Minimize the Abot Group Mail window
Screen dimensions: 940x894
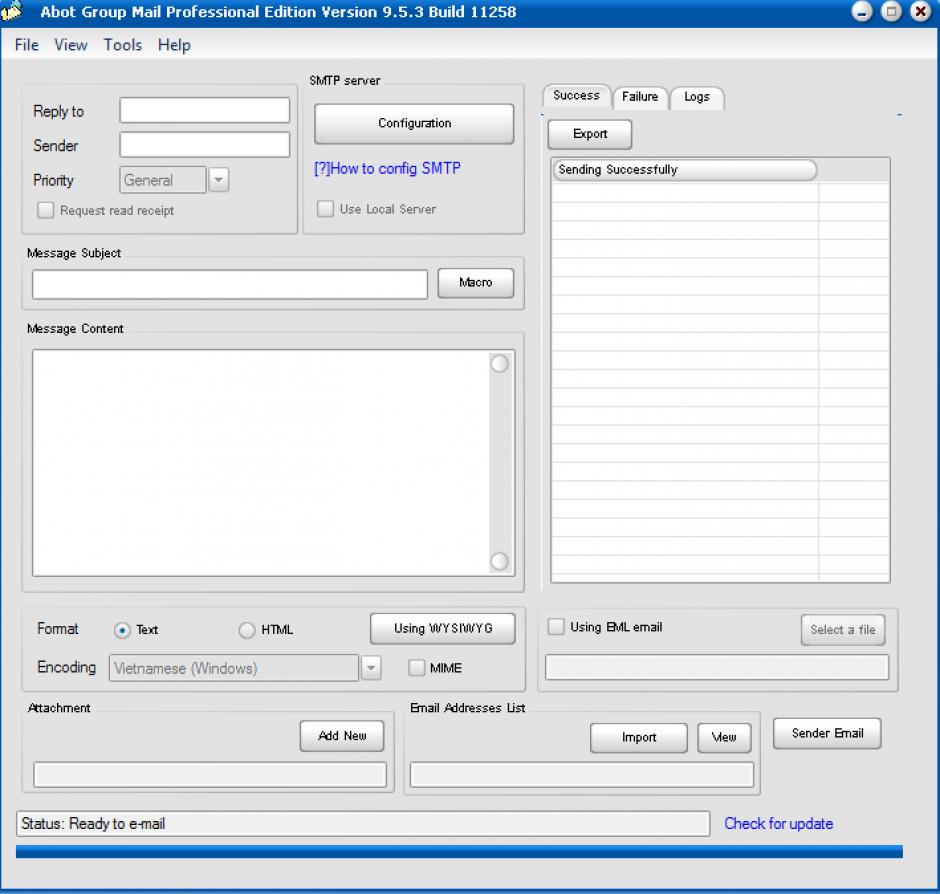tap(862, 11)
